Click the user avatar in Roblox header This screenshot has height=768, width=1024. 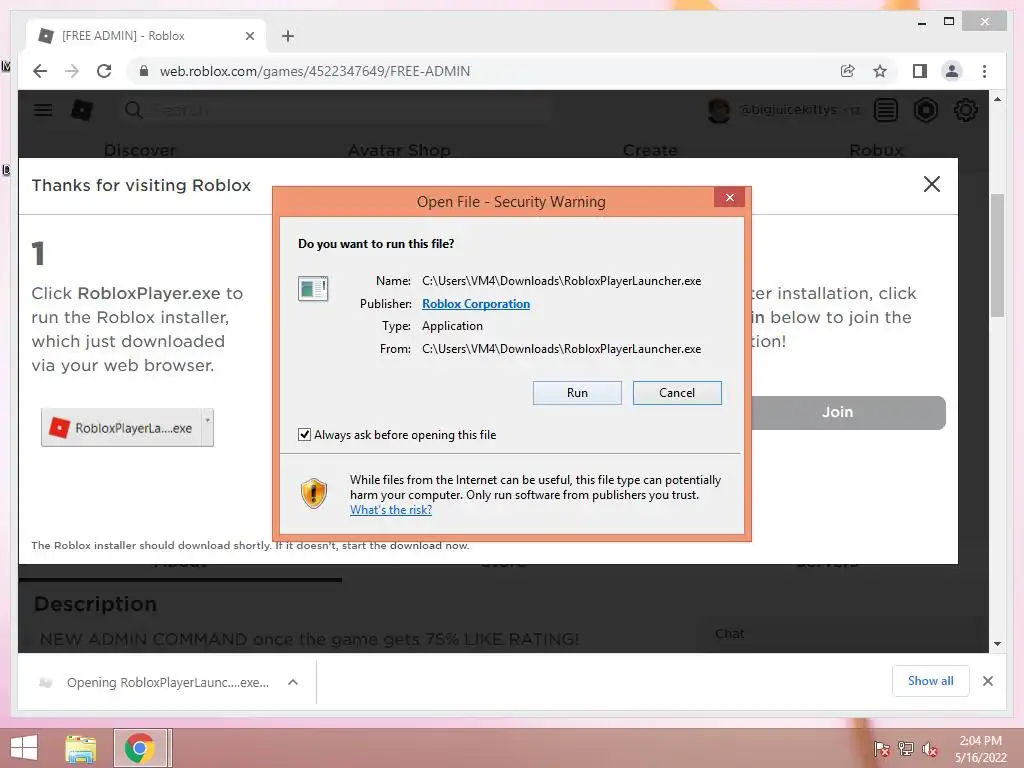(718, 110)
